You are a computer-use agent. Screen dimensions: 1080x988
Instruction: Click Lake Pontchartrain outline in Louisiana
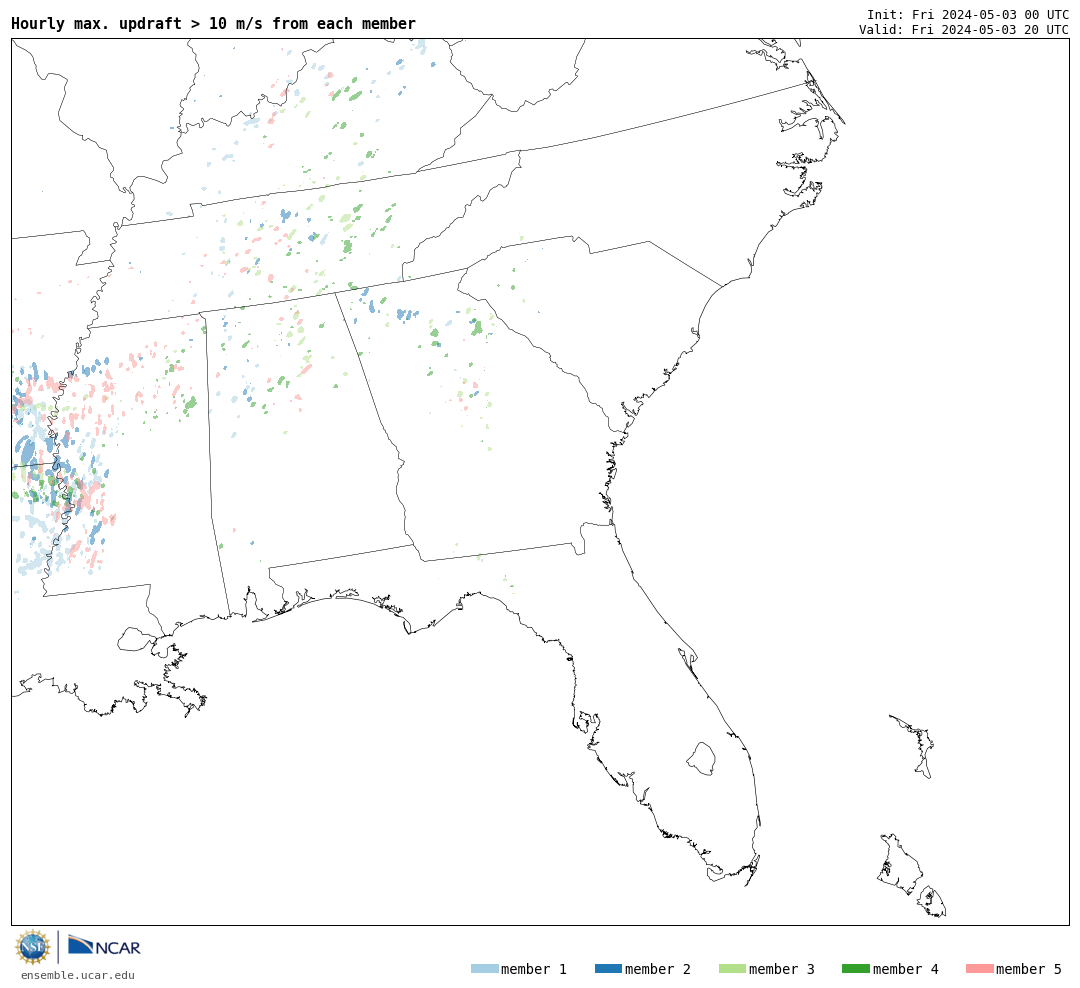[x=135, y=639]
